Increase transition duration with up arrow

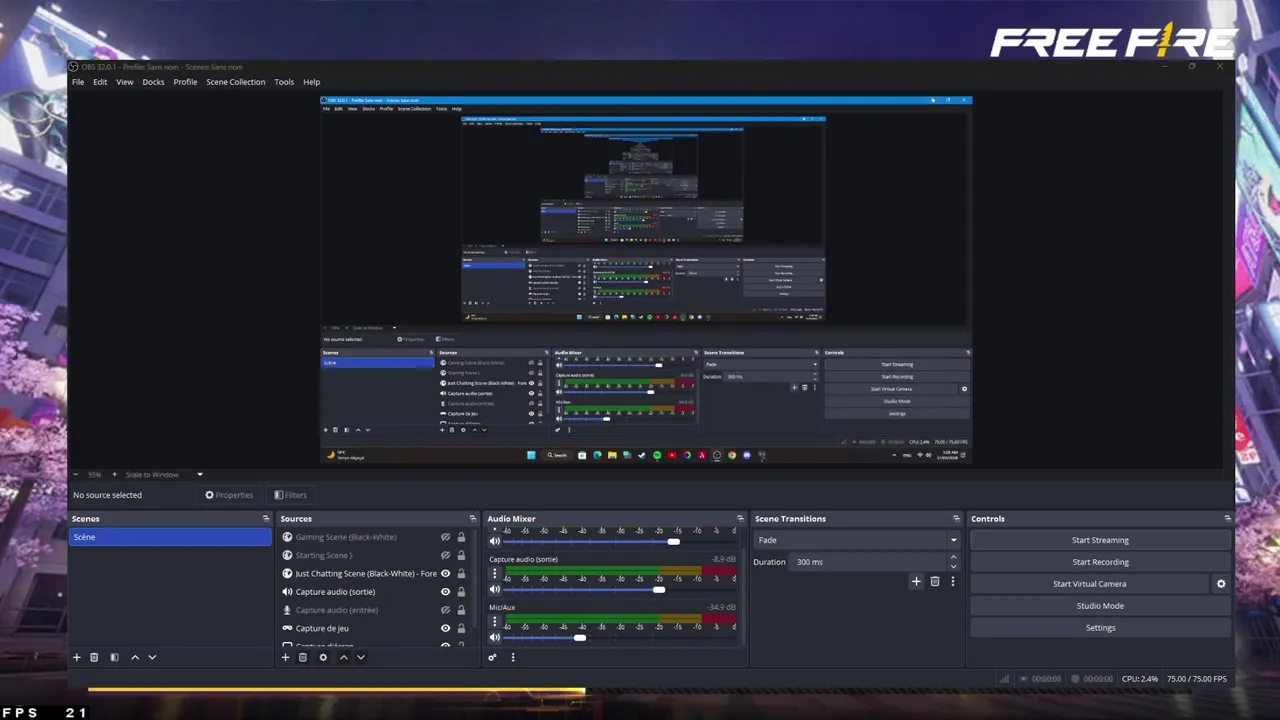coord(953,557)
